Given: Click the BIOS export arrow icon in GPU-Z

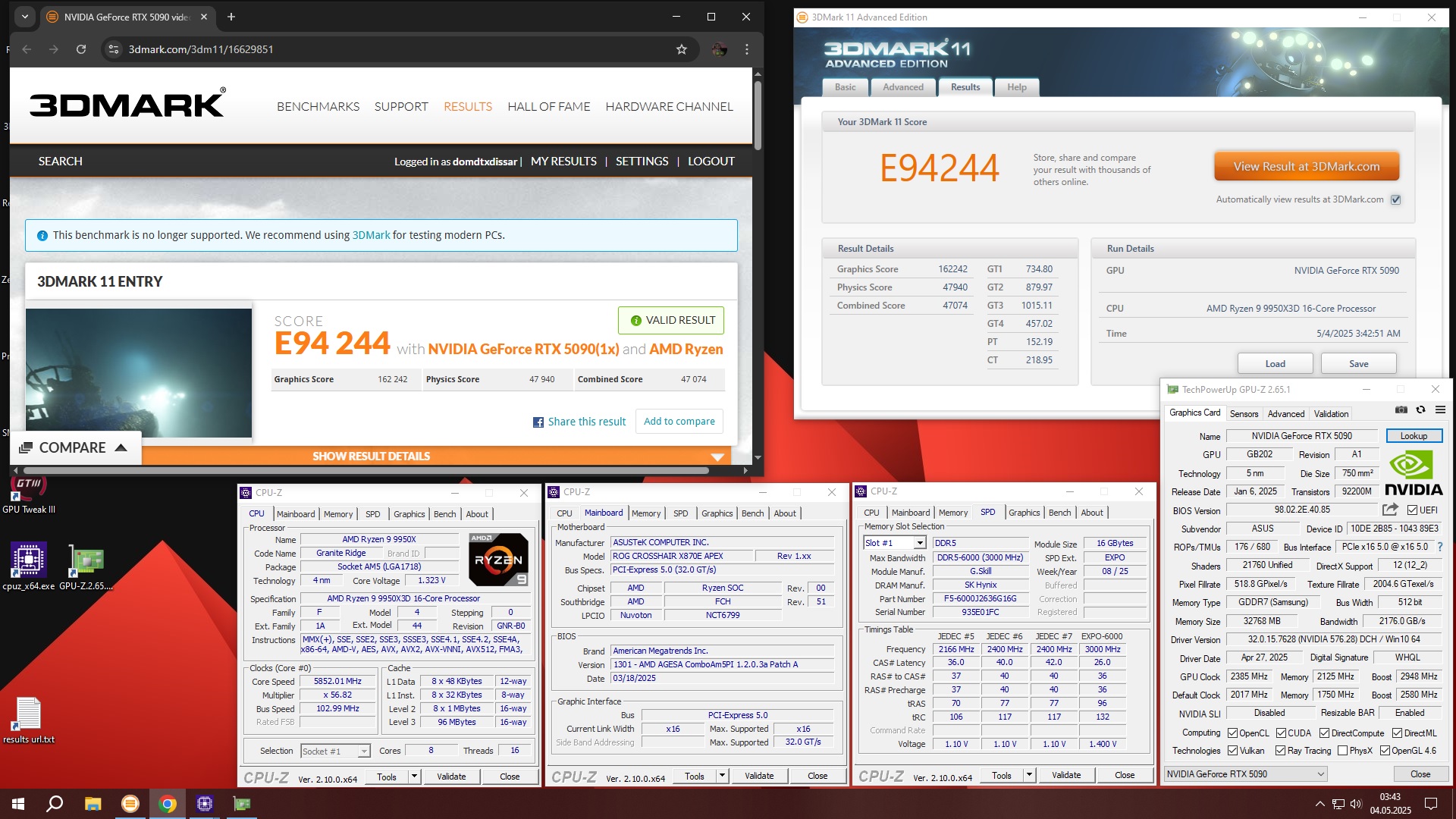Looking at the screenshot, I should click(x=1390, y=510).
